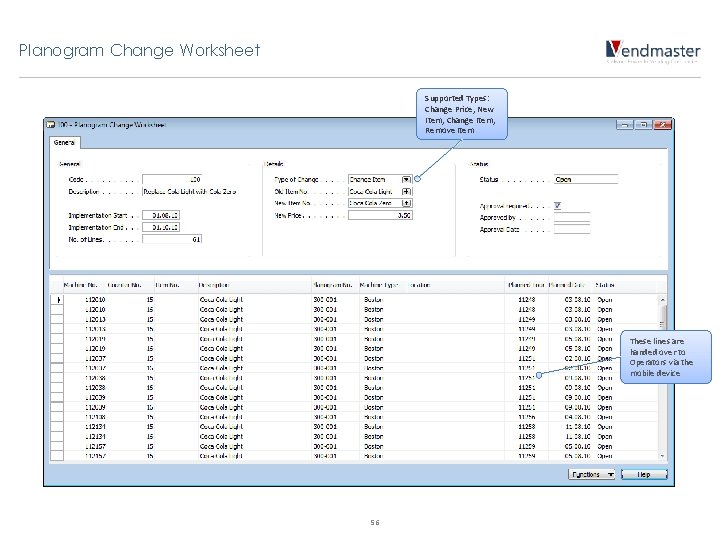Click the Code input field
The height and width of the screenshot is (540, 720).
pyautogui.click(x=172, y=180)
